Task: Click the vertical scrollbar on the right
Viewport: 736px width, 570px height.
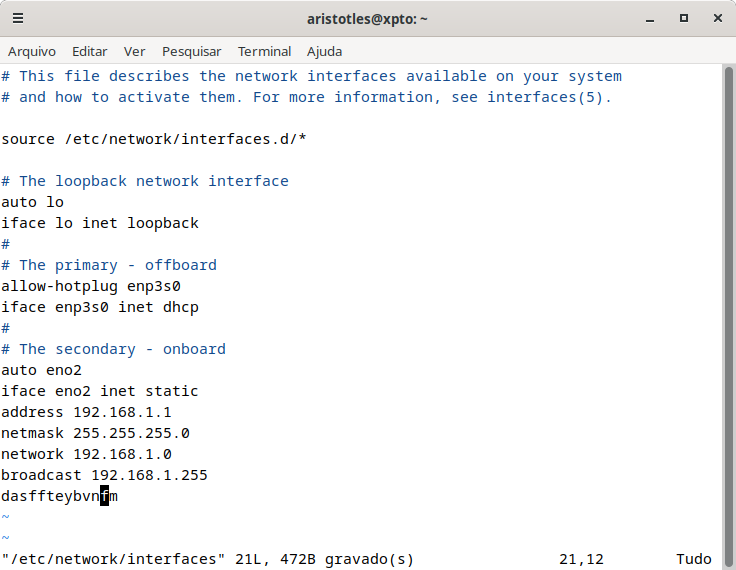Action: (x=728, y=315)
